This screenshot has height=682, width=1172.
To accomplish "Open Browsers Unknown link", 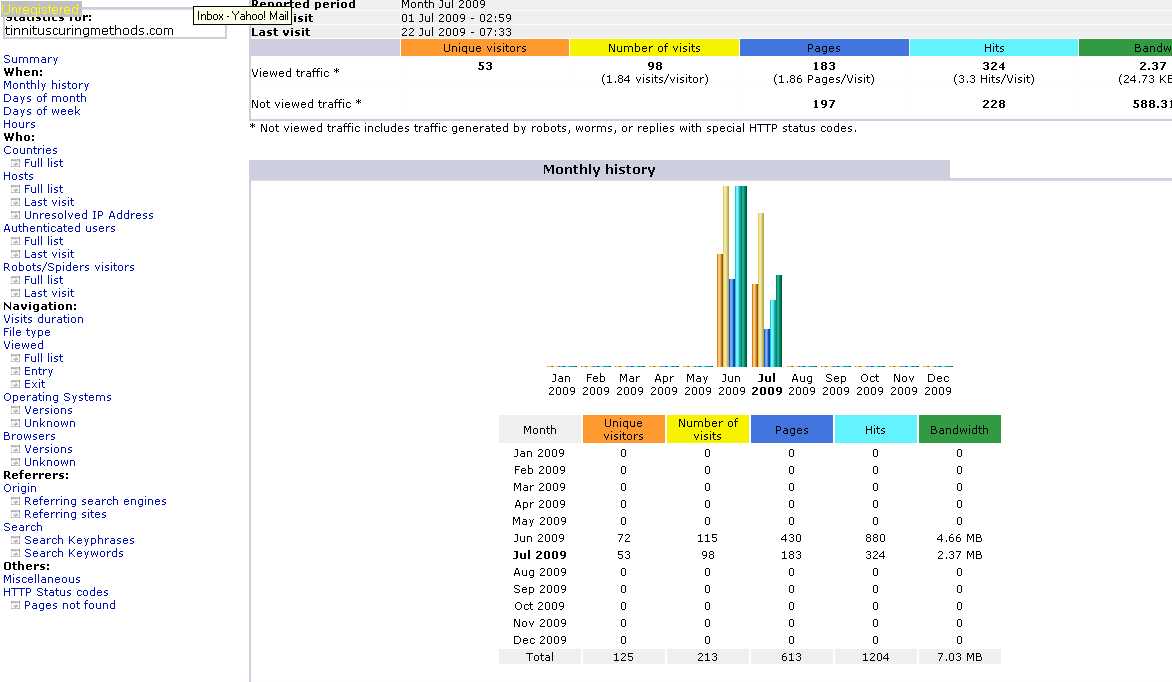I will click(x=49, y=462).
